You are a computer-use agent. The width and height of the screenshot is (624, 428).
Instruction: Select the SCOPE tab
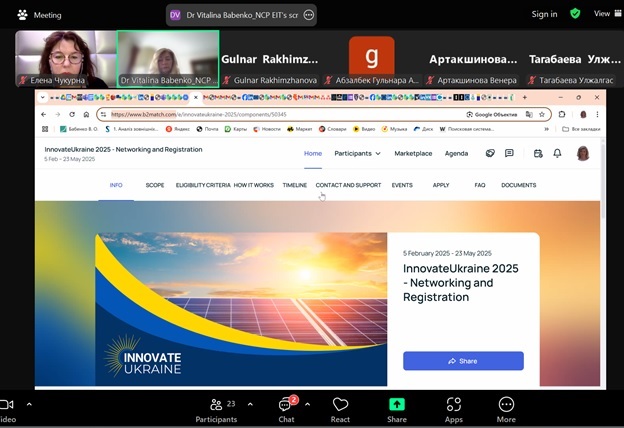tap(155, 185)
